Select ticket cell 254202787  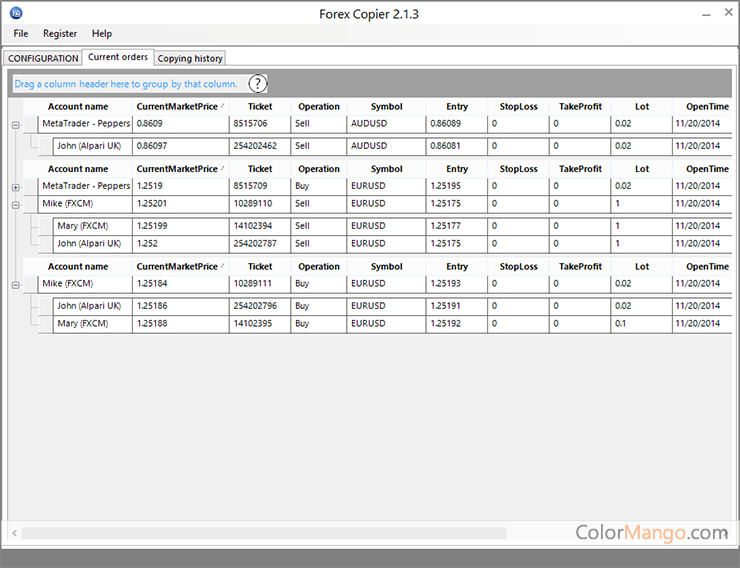click(x=260, y=244)
